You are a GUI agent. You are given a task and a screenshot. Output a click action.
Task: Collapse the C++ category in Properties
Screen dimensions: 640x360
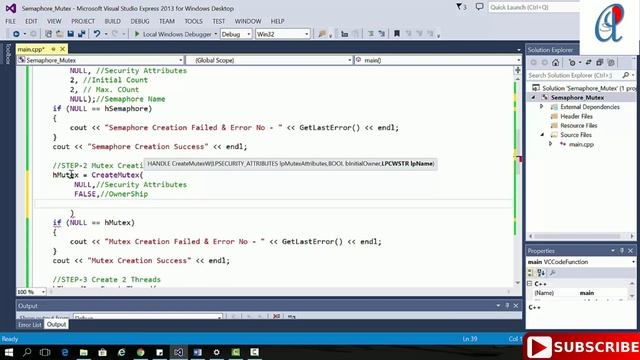click(530, 284)
